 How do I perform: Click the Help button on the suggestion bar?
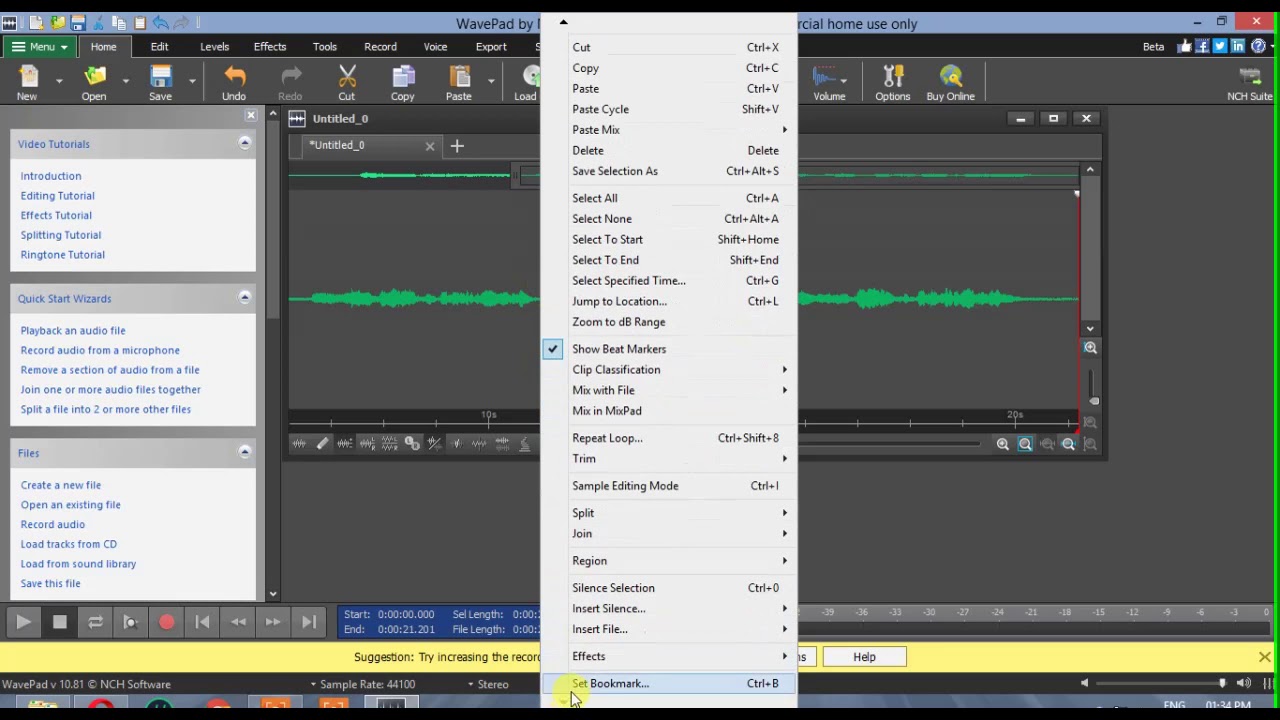pos(864,657)
